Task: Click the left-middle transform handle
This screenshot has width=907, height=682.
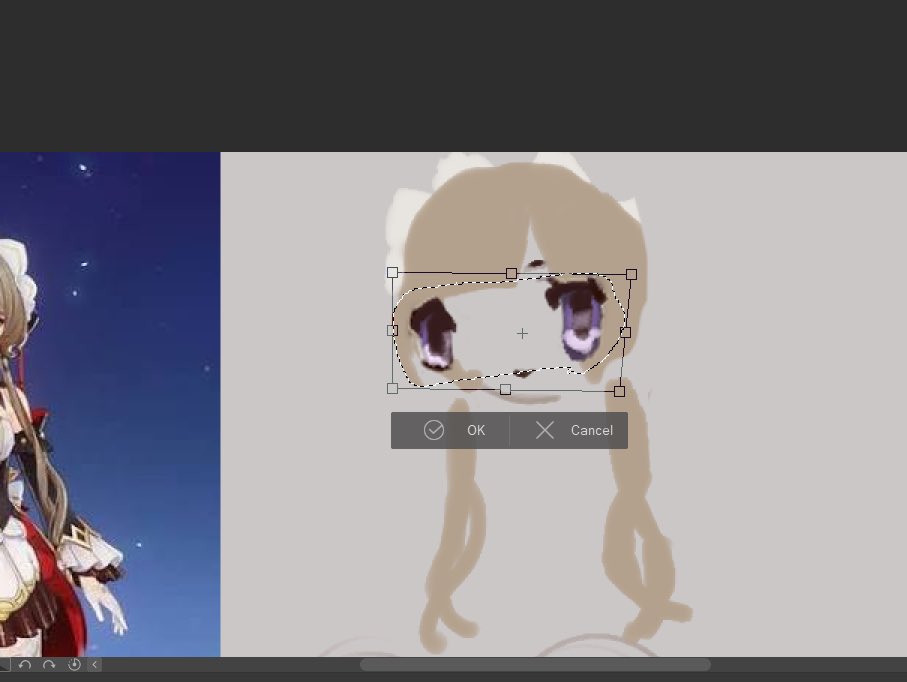Action: 392,330
